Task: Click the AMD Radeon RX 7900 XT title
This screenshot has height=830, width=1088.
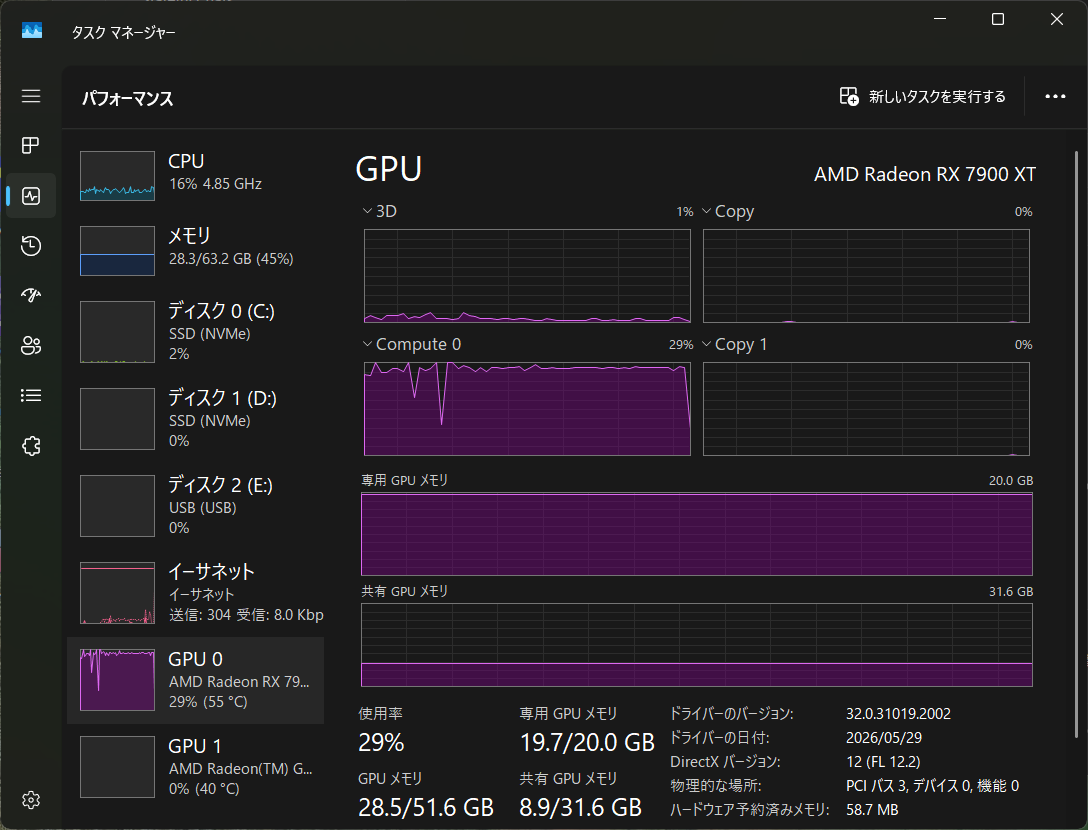Action: (x=924, y=174)
